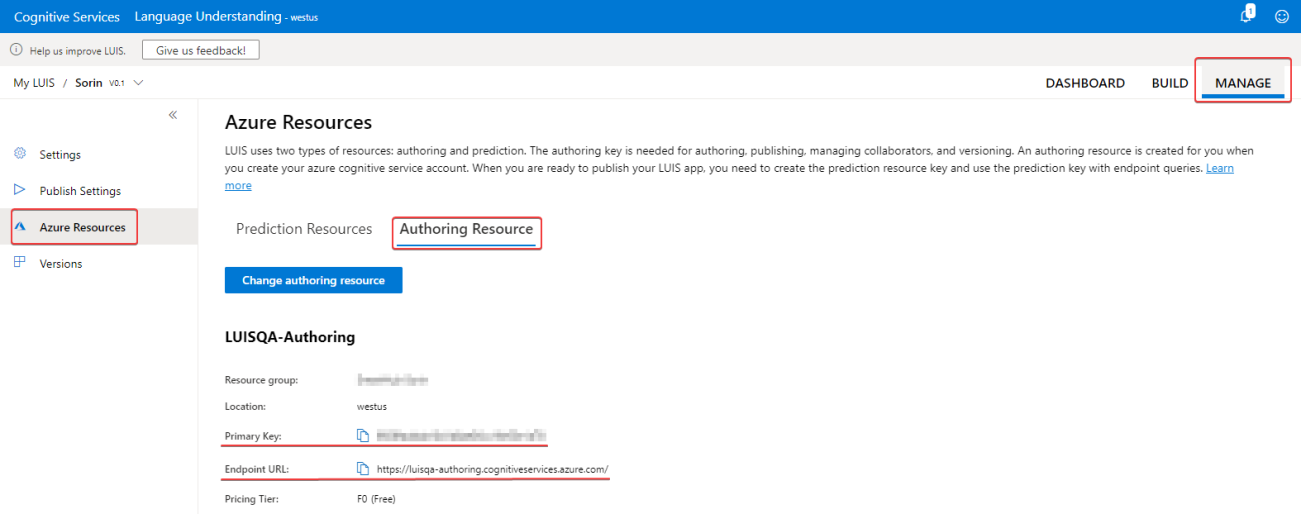1301x514 pixels.
Task: Click the Give us feedback button
Action: pyautogui.click(x=201, y=50)
